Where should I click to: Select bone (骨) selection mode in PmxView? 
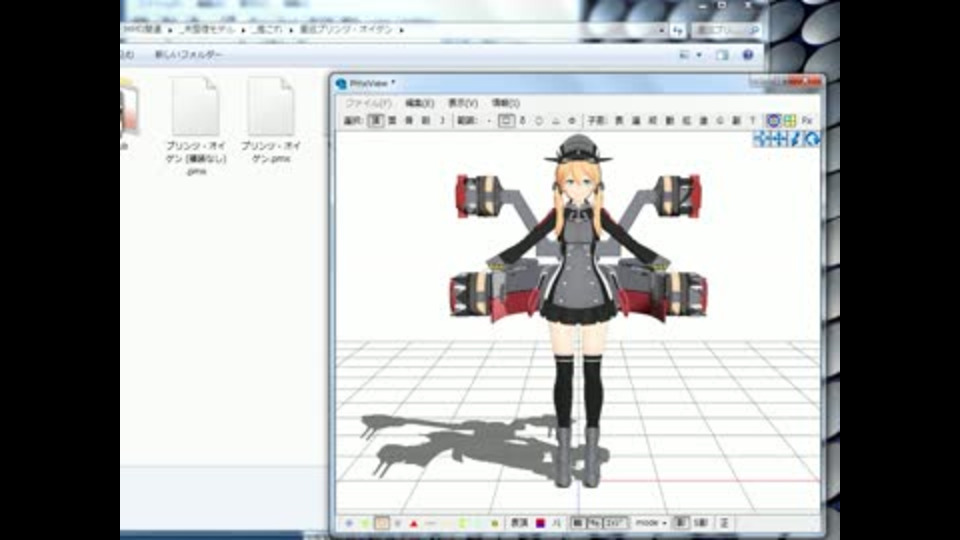tap(409, 121)
